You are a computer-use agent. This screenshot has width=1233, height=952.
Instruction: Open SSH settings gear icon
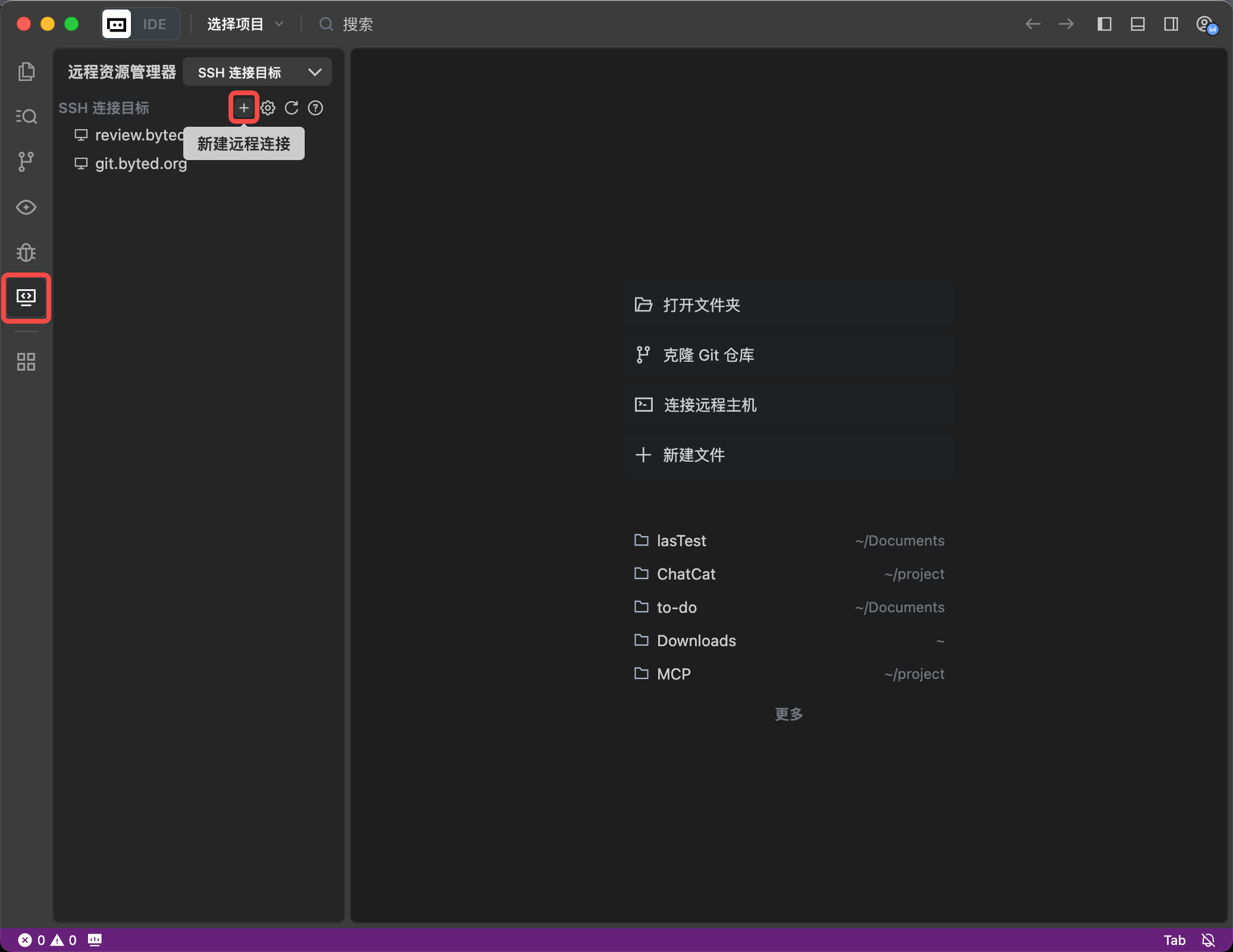click(268, 108)
